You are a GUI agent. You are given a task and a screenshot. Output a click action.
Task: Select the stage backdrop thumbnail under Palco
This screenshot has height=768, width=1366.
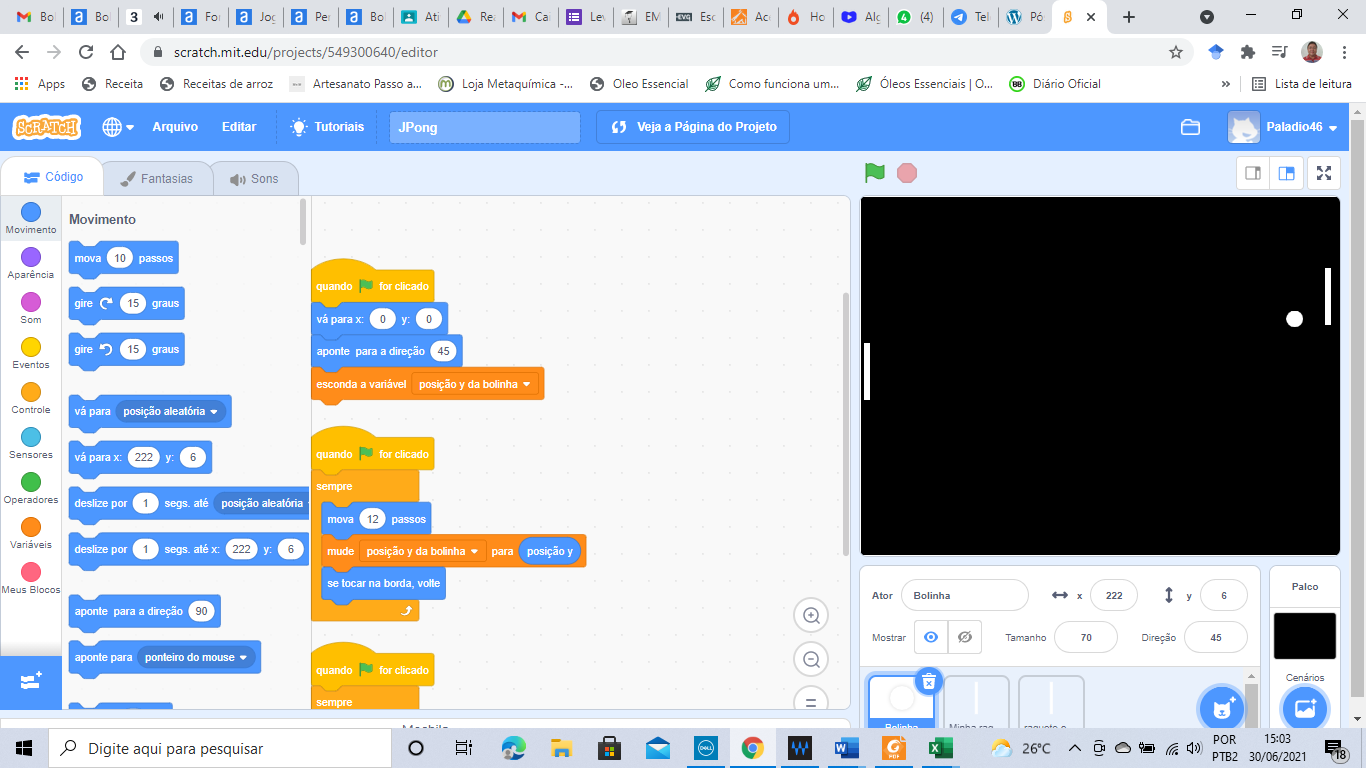coord(1304,636)
